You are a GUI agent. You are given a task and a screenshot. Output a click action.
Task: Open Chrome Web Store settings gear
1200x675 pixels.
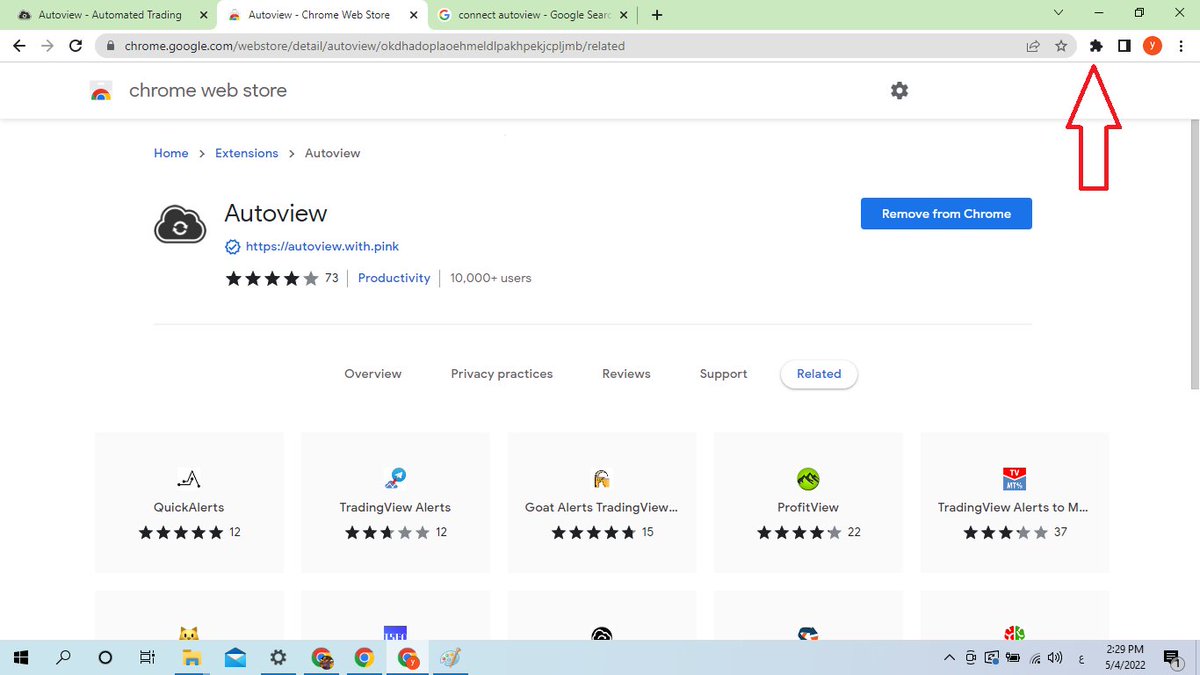[899, 90]
